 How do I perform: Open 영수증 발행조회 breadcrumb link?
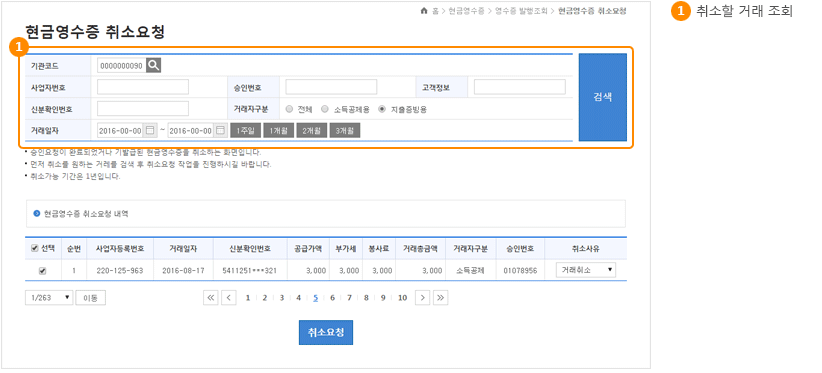pos(521,11)
